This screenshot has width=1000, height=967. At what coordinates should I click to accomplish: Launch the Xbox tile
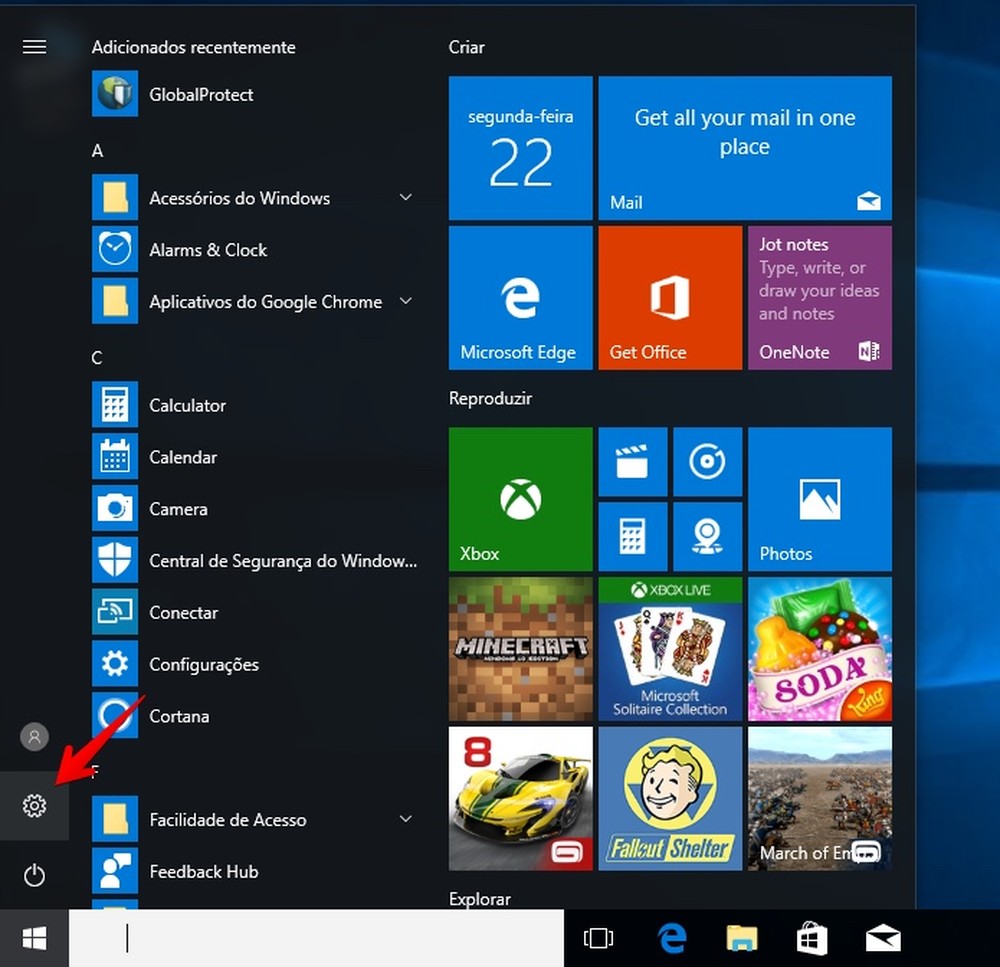pyautogui.click(x=520, y=499)
